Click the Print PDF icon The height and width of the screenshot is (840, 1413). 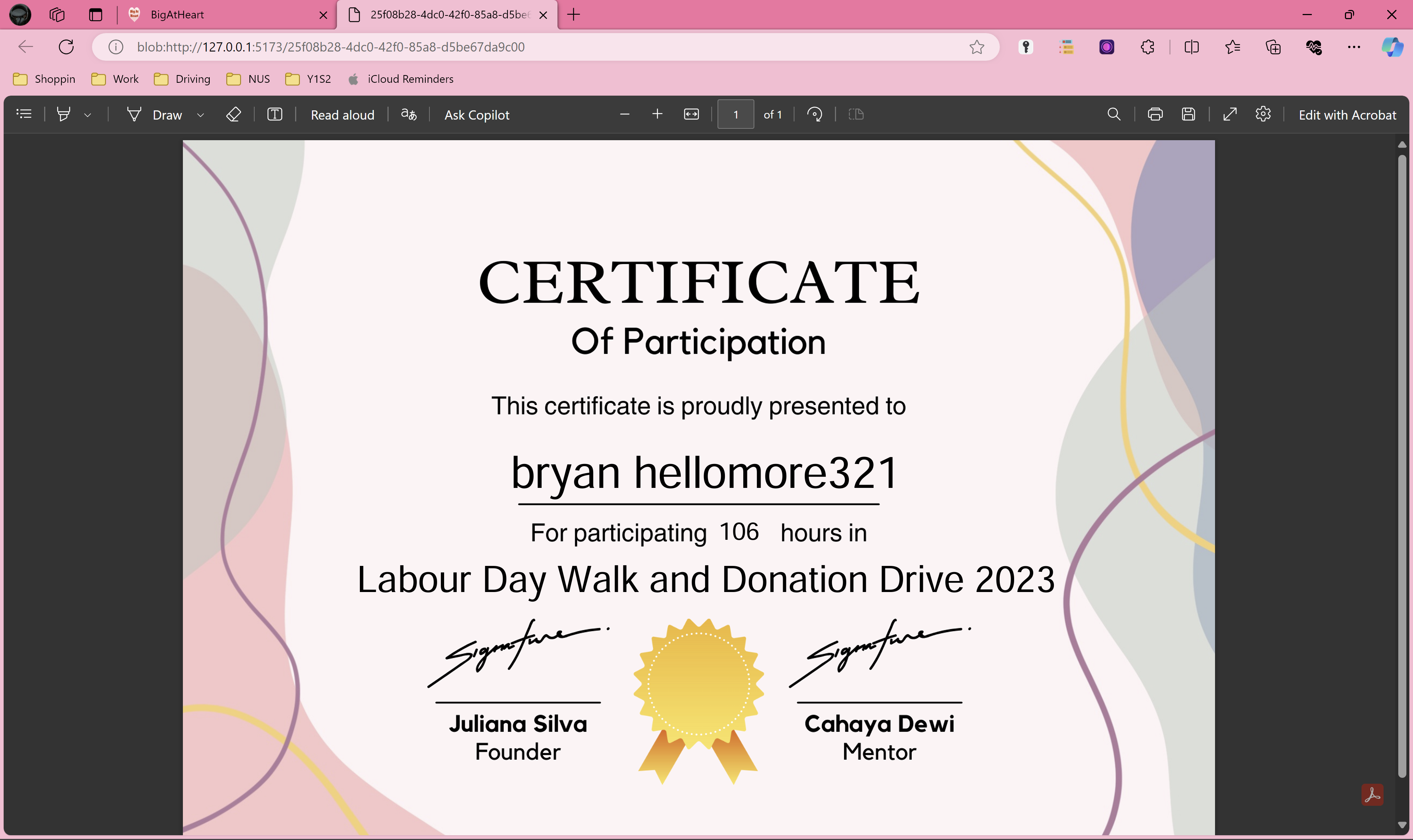click(1155, 114)
